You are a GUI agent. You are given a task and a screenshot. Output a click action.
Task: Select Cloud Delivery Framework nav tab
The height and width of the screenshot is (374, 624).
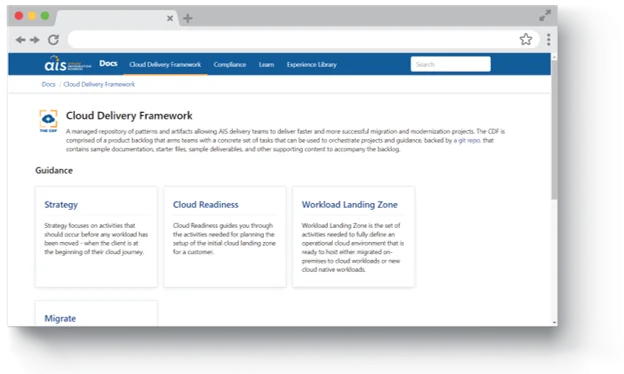pyautogui.click(x=165, y=64)
